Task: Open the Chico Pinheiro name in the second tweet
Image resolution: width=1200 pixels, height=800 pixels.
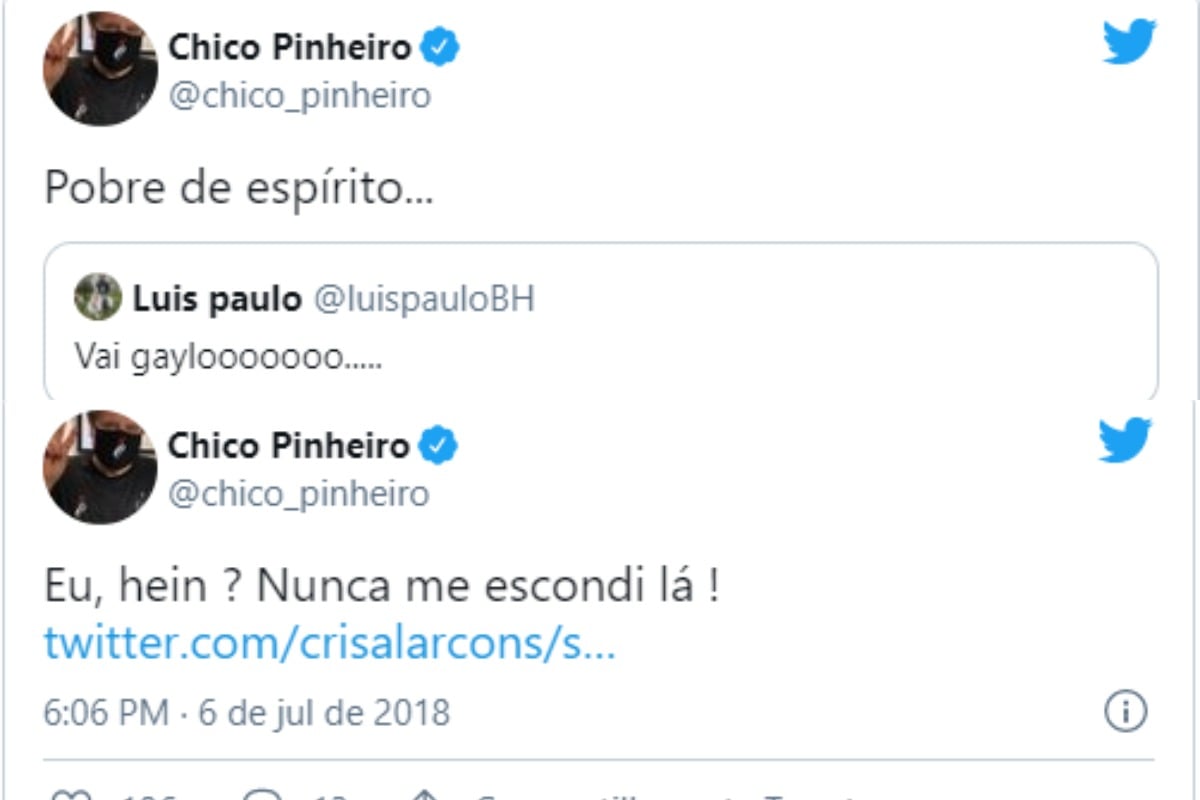Action: click(x=288, y=446)
